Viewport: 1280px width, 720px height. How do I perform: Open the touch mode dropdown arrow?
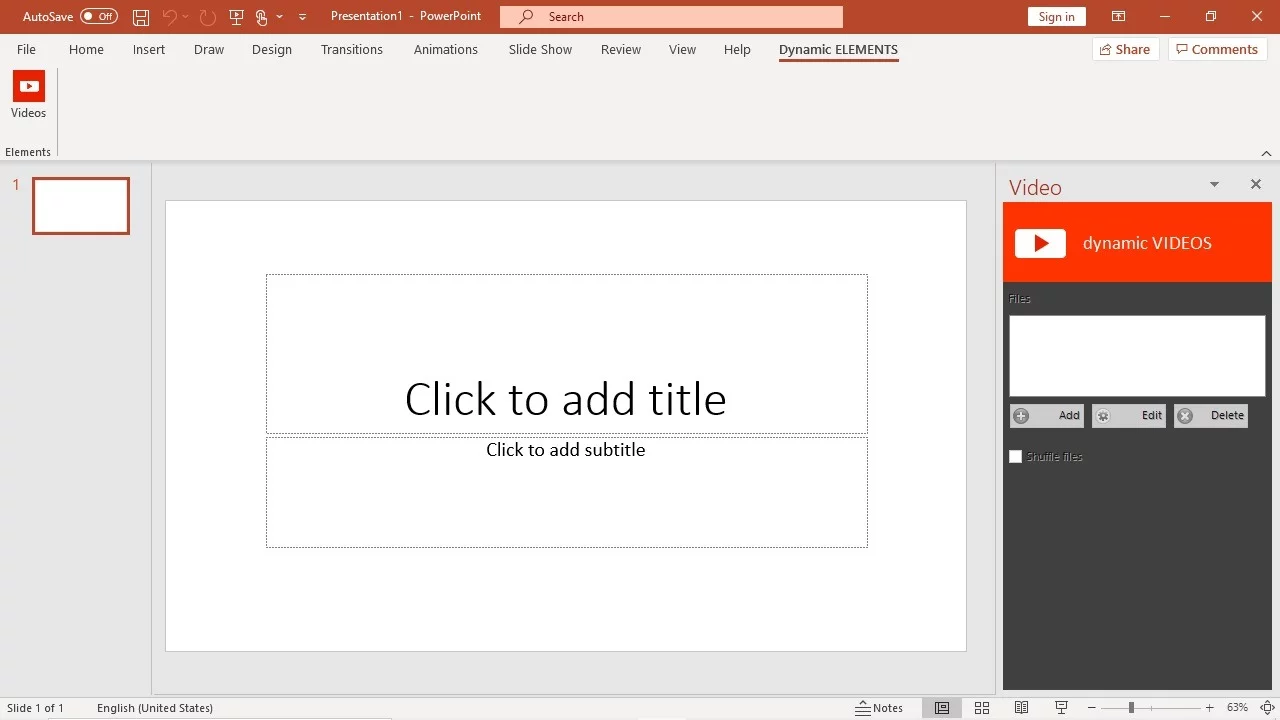click(x=279, y=17)
